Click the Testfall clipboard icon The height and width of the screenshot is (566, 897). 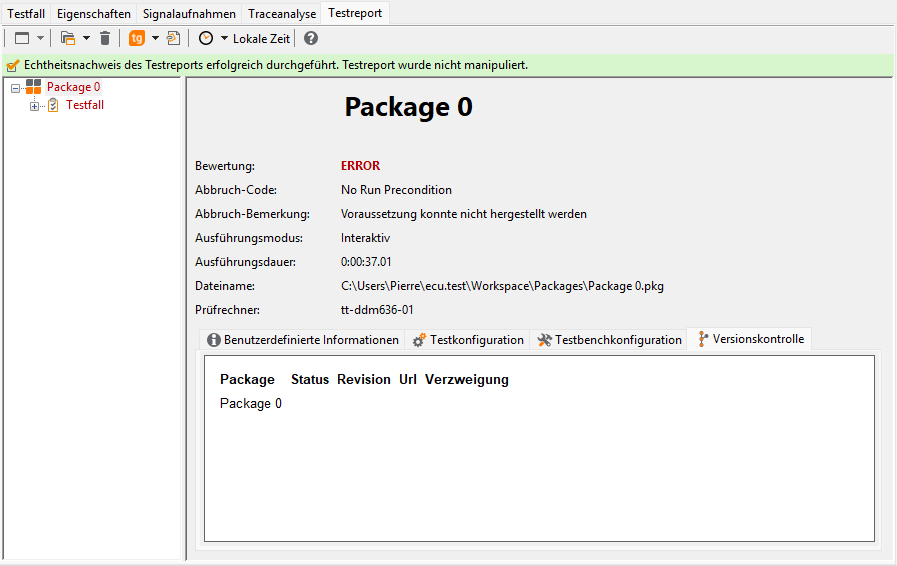53,105
